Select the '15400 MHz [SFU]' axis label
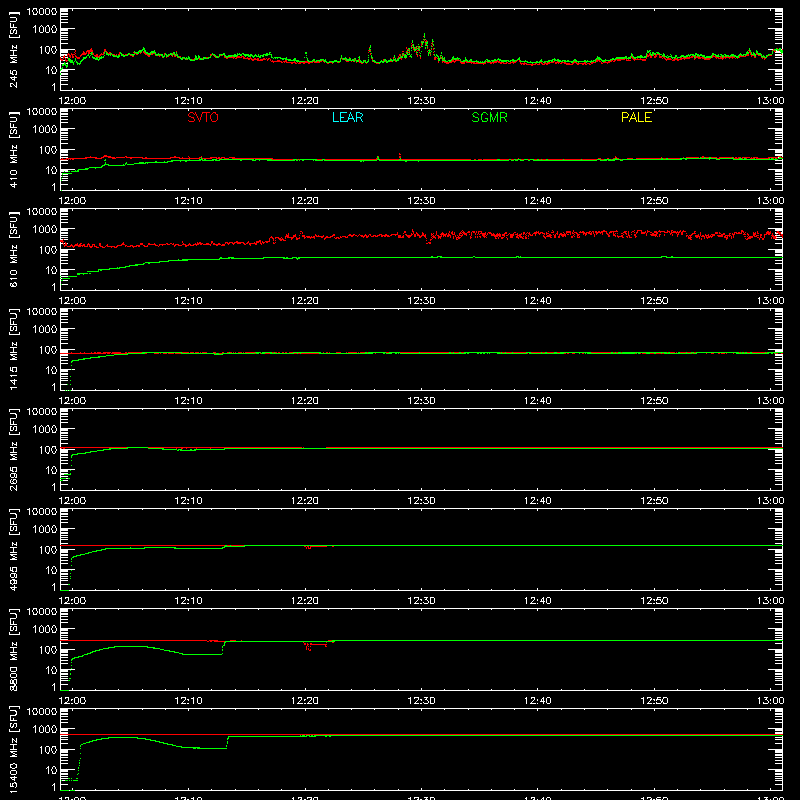 pyautogui.click(x=13, y=749)
